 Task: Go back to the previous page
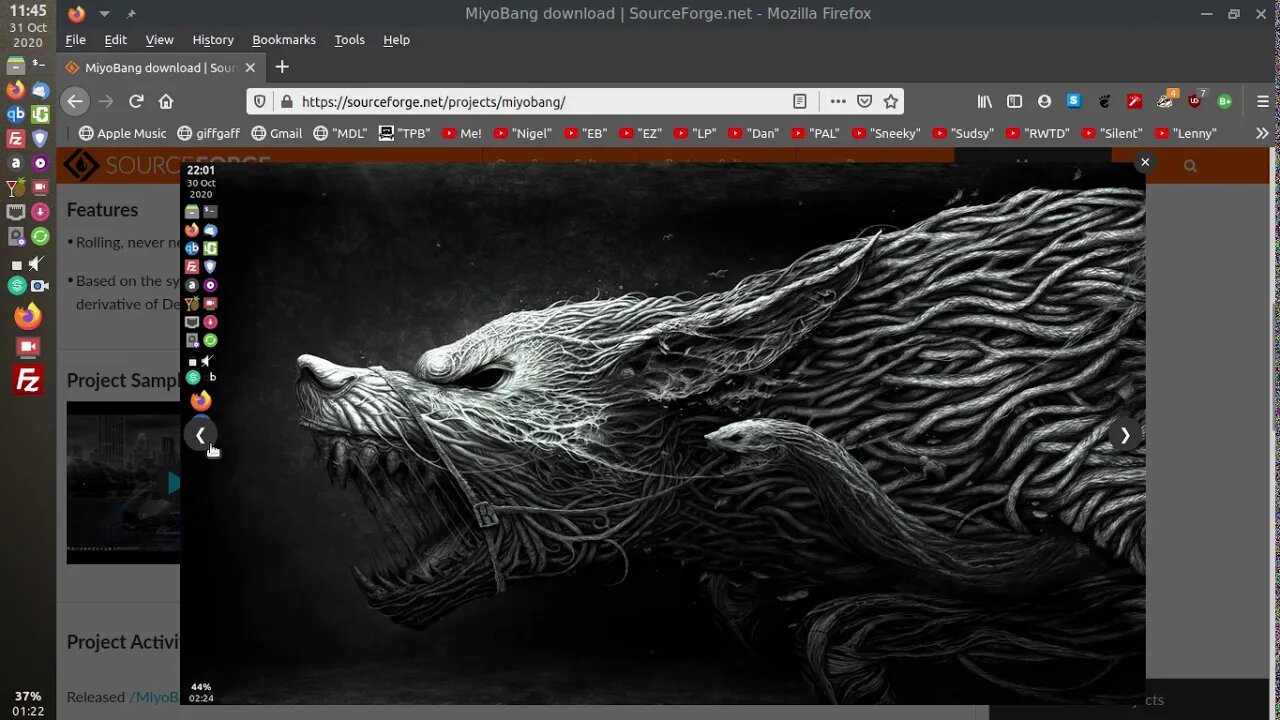coord(75,101)
